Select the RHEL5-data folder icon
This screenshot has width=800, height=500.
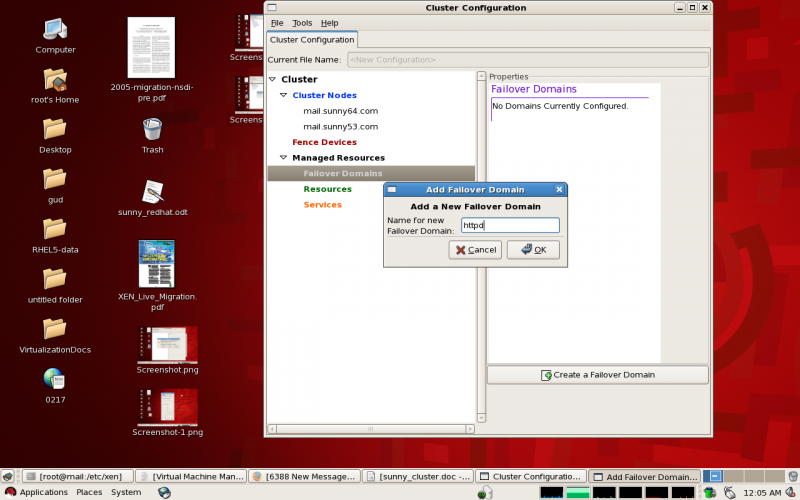pyautogui.click(x=55, y=230)
